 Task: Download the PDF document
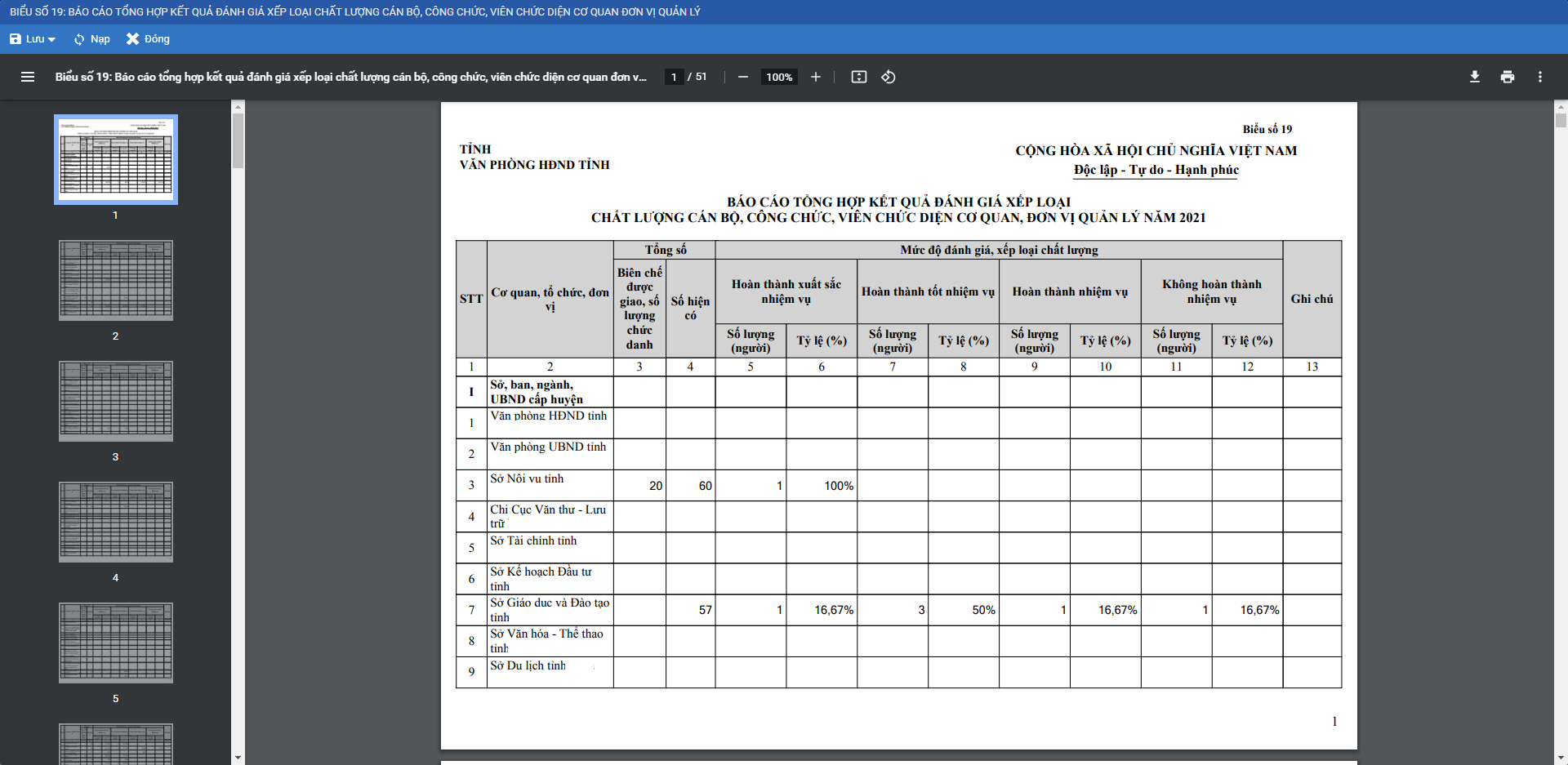point(1474,77)
